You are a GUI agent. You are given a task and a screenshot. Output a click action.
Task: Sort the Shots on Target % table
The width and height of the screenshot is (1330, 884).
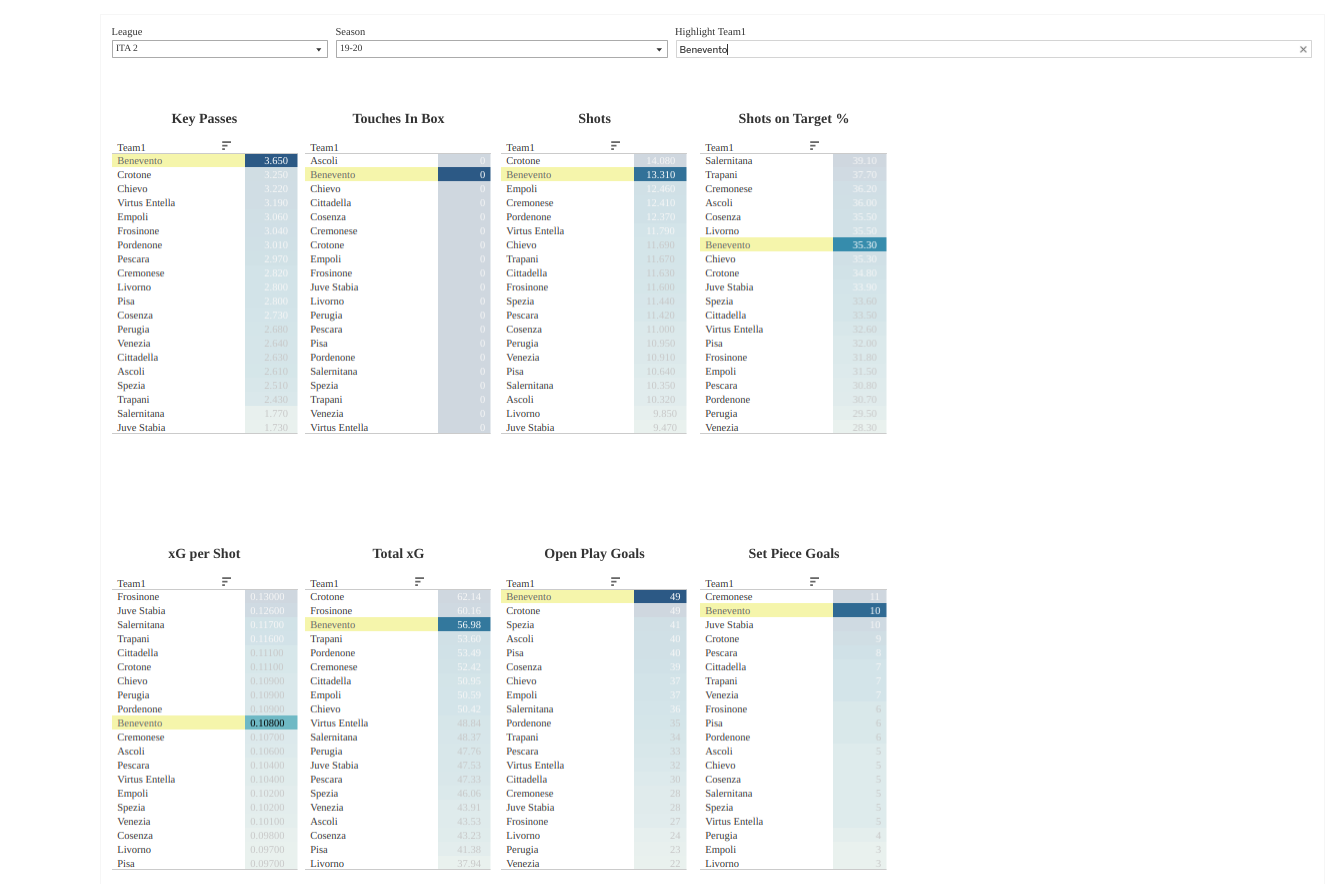pos(814,146)
